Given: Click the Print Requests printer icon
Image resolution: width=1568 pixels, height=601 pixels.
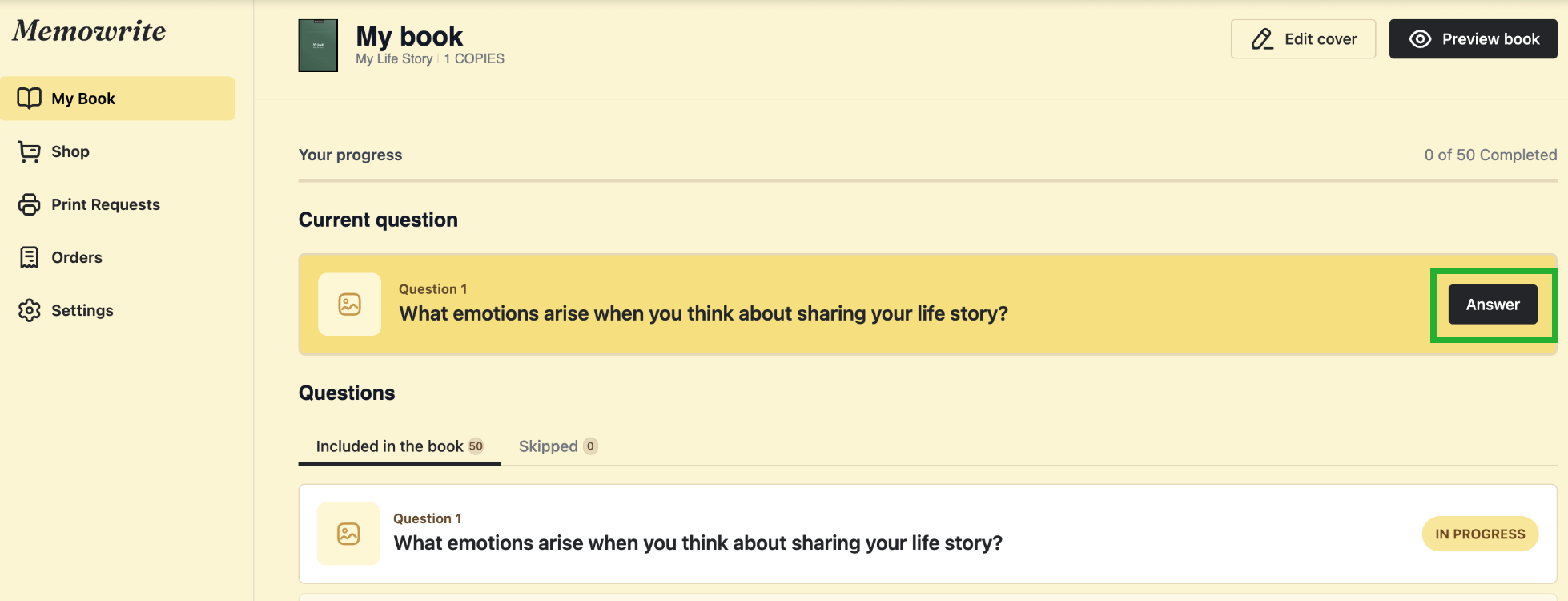Looking at the screenshot, I should 30,204.
